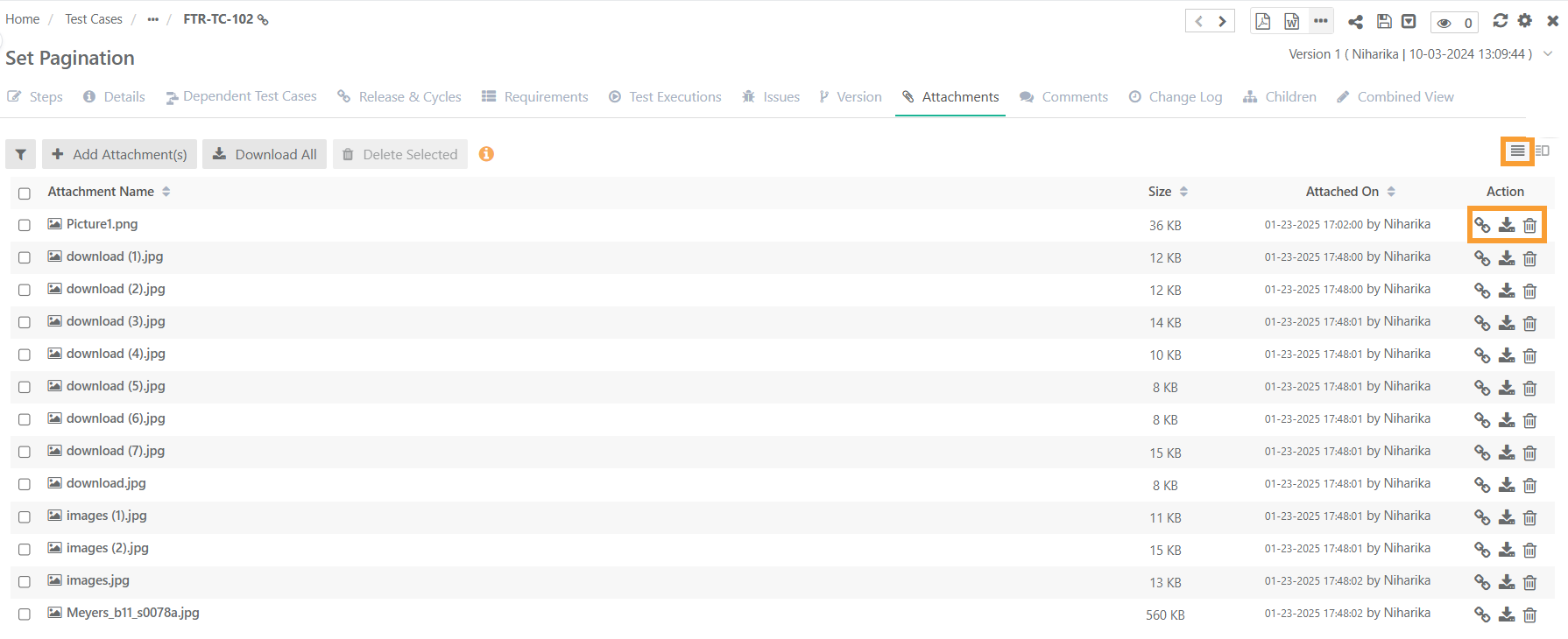Screen dimensions: 1568x639
Task: Delete Picture1.png attachment
Action: pos(1529,226)
